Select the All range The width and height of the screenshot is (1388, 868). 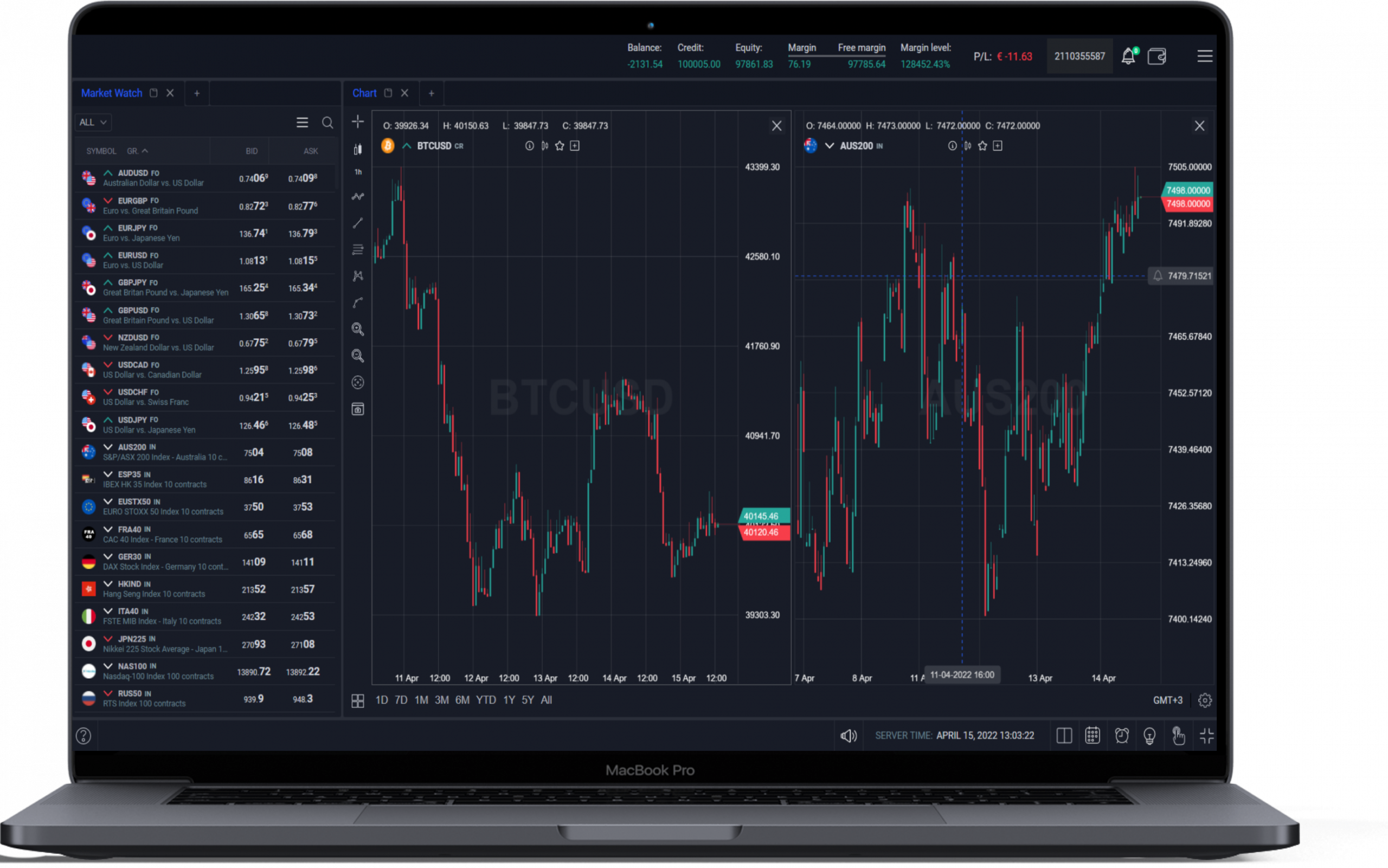click(546, 700)
